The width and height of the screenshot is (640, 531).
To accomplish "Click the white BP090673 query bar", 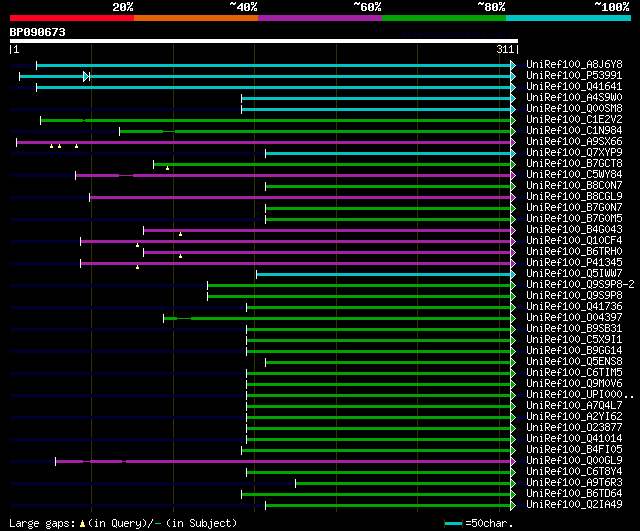I will [x=264, y=41].
